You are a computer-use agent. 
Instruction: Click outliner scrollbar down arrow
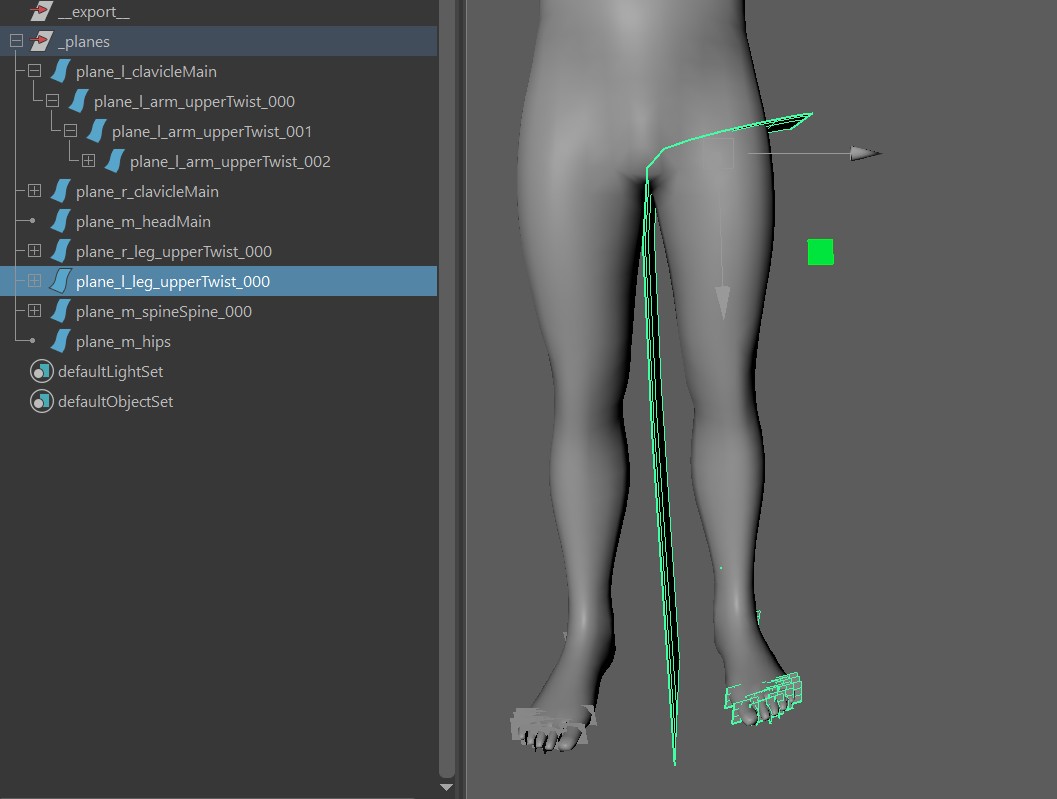(x=447, y=787)
